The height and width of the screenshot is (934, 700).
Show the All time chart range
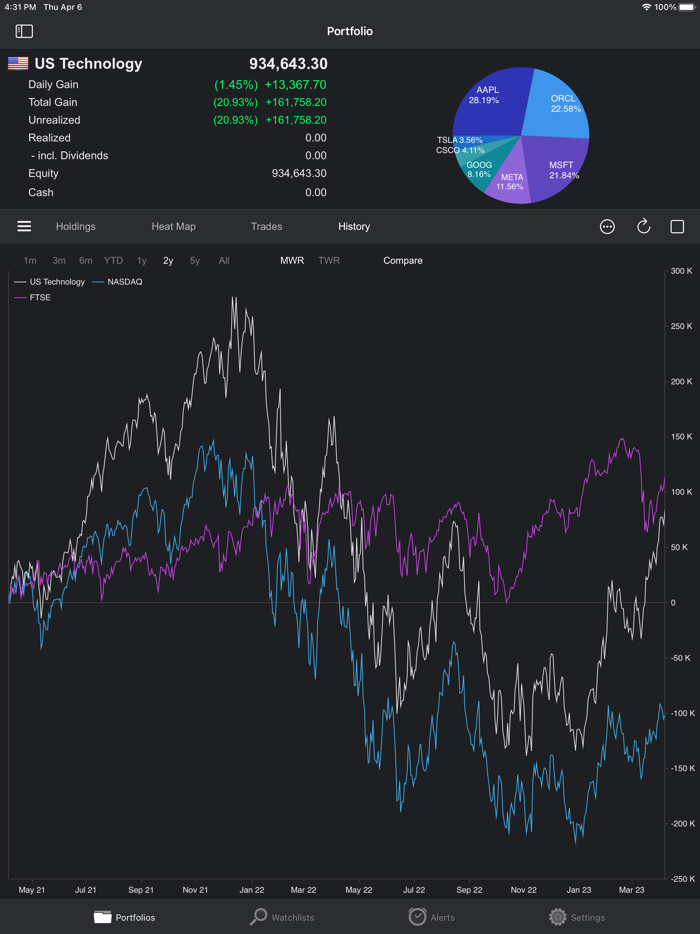224,260
